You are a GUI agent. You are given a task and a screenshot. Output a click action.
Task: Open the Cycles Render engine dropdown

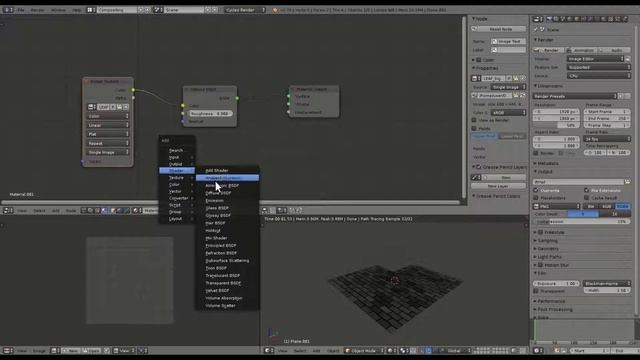(245, 10)
